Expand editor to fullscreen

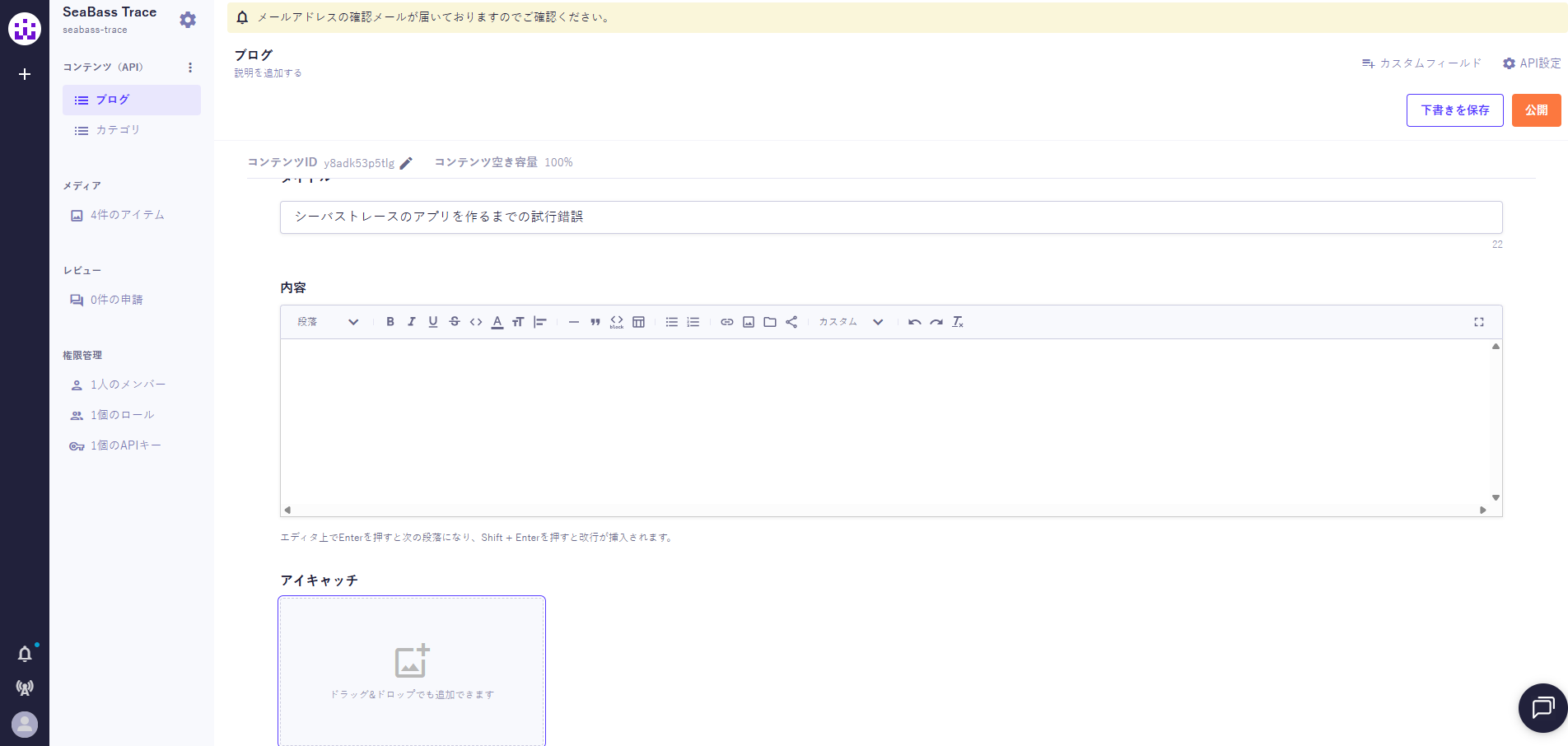pos(1479,322)
